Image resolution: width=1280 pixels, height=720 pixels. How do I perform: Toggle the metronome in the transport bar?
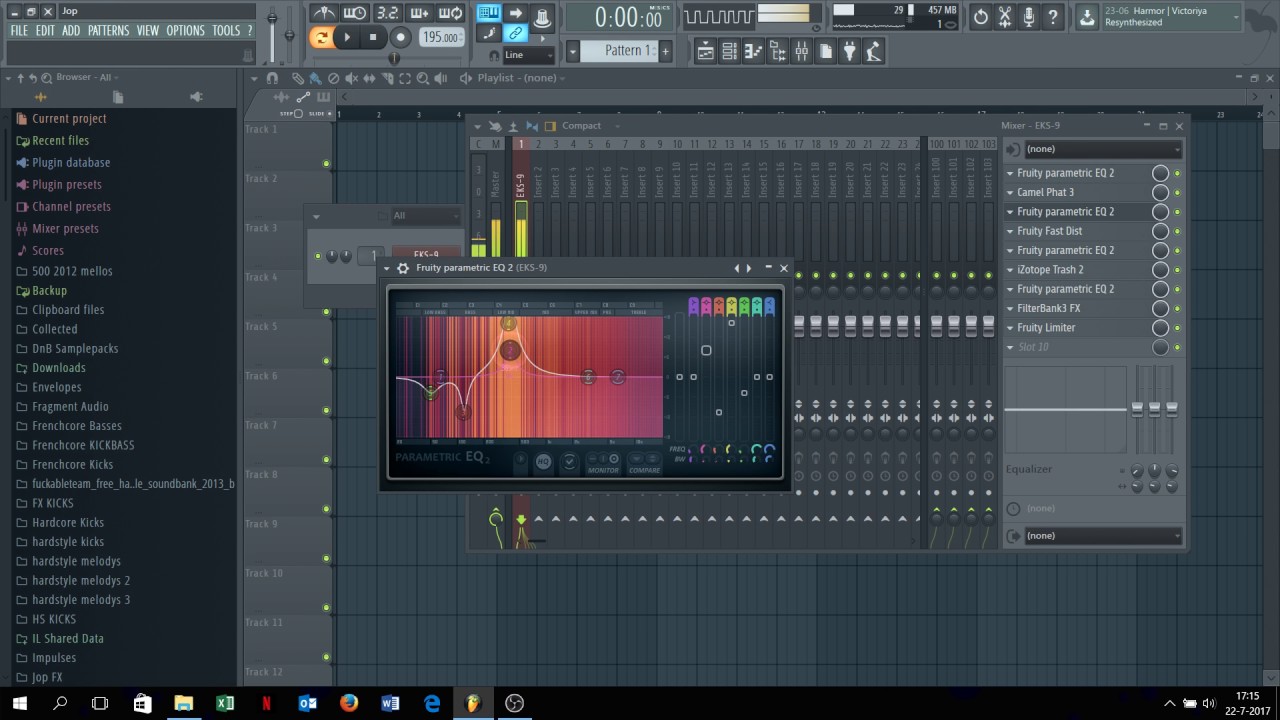[x=324, y=14]
